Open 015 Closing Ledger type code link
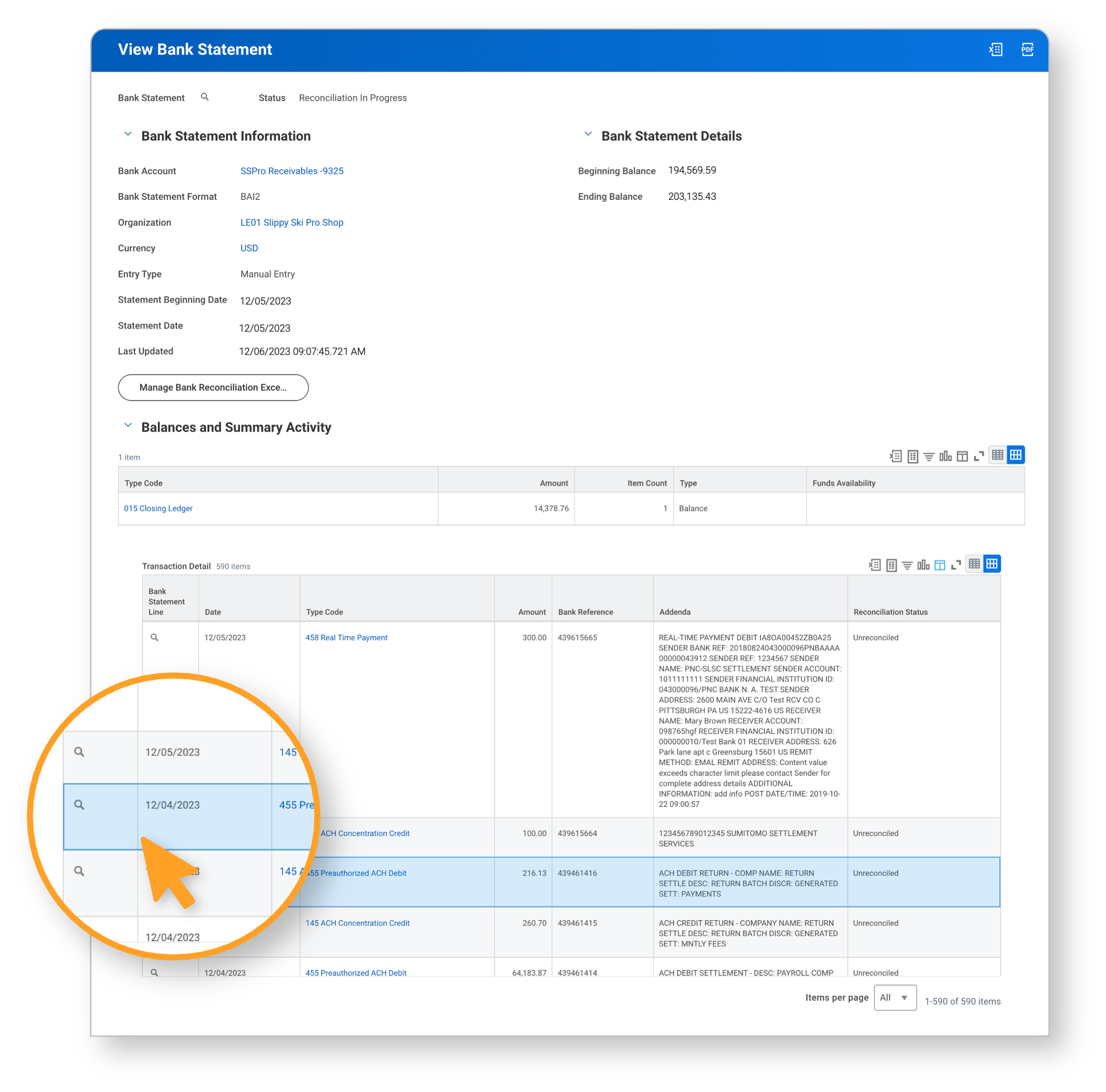Viewport: 1106px width, 1092px height. (158, 509)
